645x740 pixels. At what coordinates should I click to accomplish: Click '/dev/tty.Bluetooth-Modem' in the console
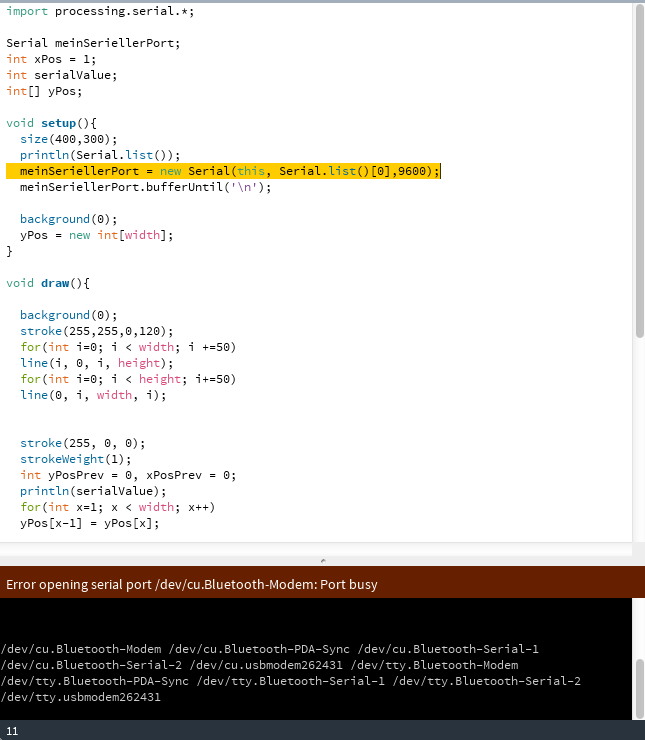(434, 665)
